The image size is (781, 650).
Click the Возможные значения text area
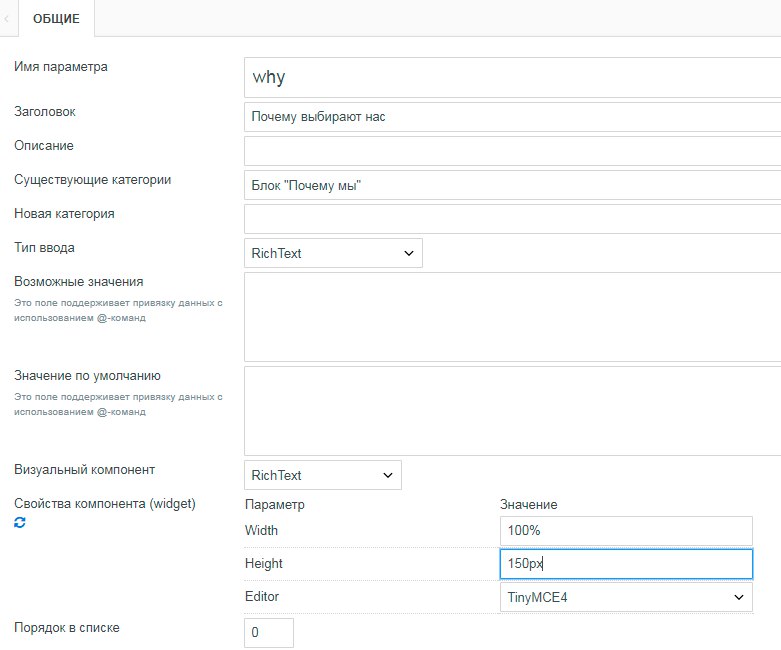[513, 317]
